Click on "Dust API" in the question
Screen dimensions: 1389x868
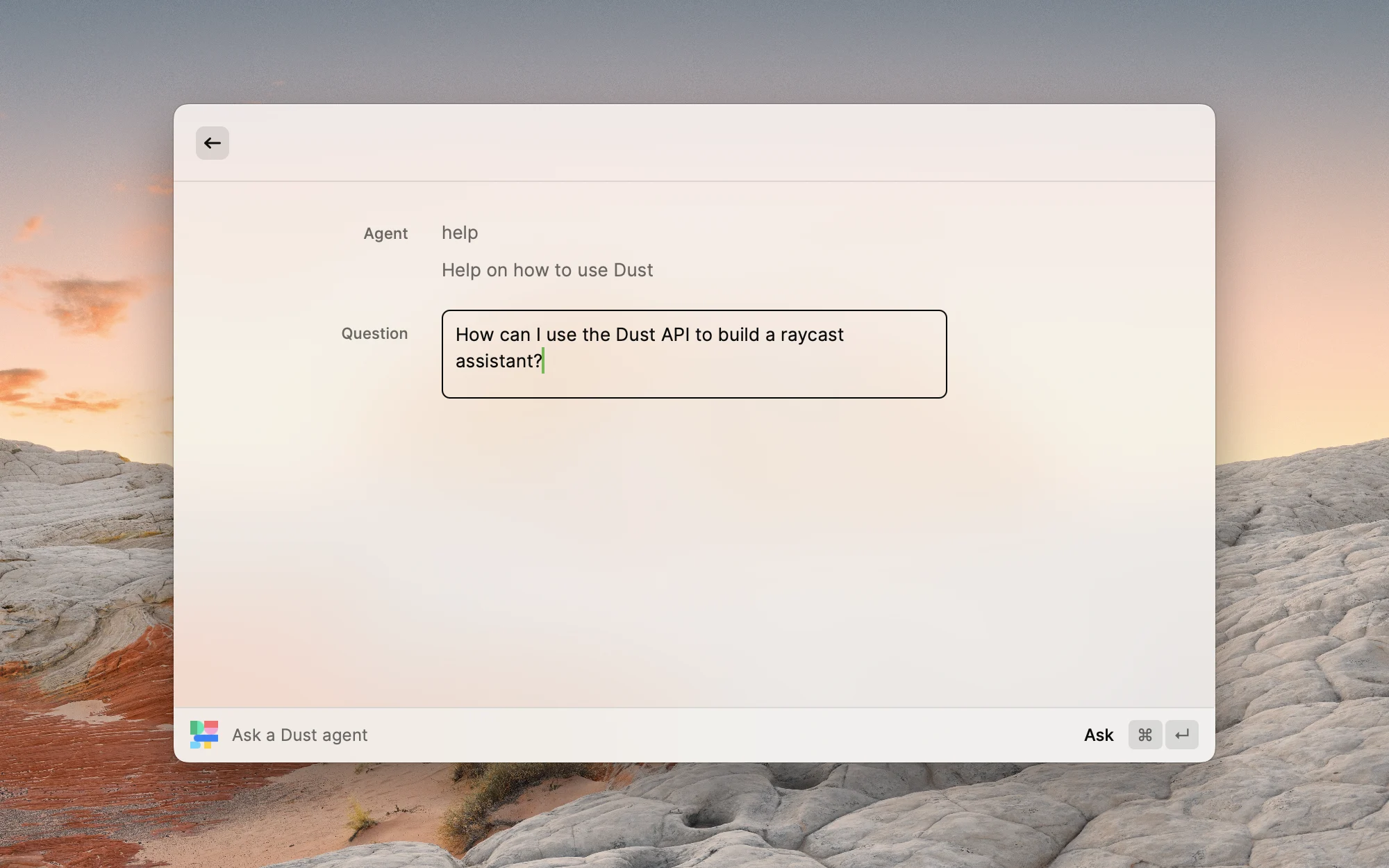coord(652,335)
